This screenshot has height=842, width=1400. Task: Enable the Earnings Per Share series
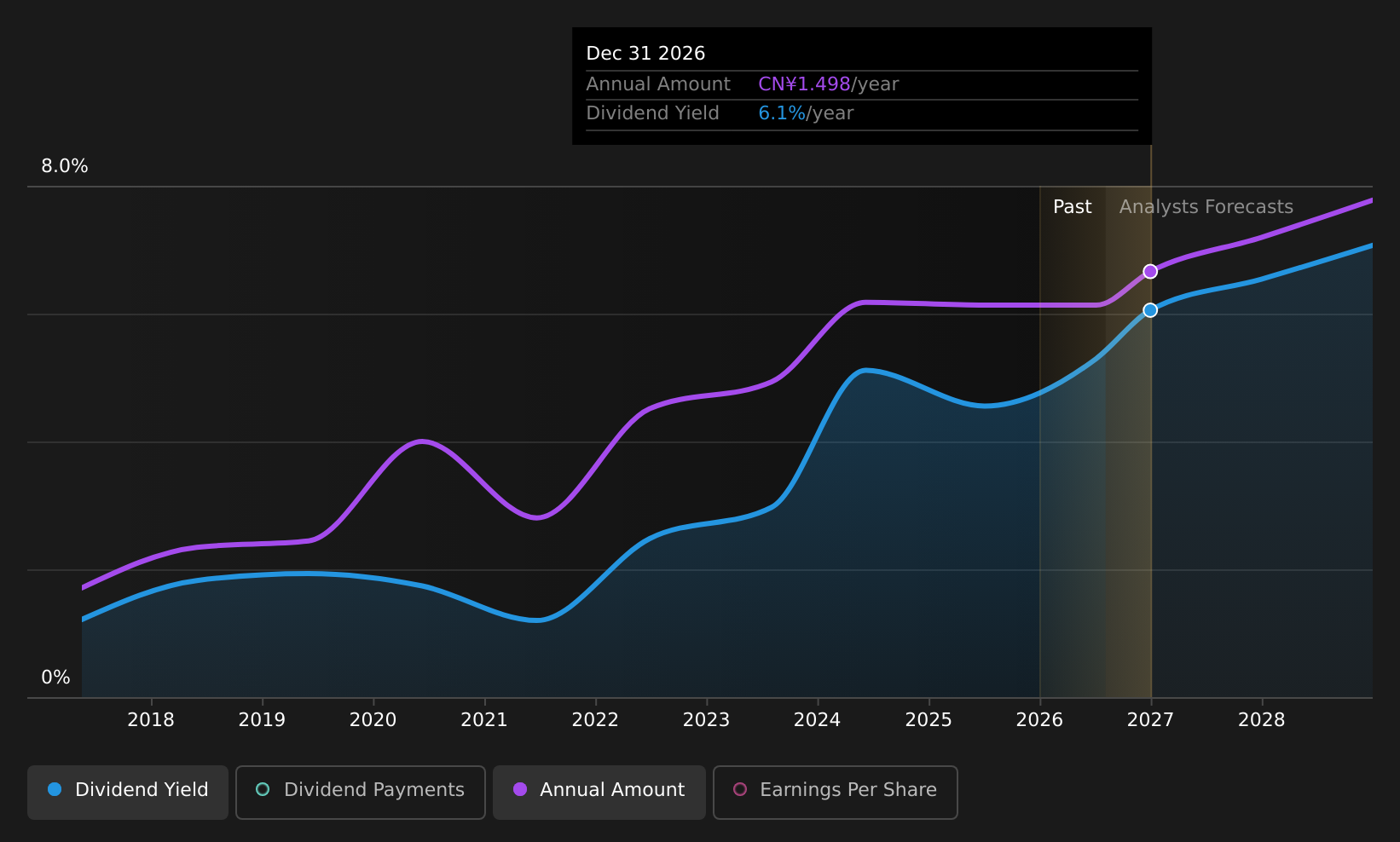click(836, 792)
